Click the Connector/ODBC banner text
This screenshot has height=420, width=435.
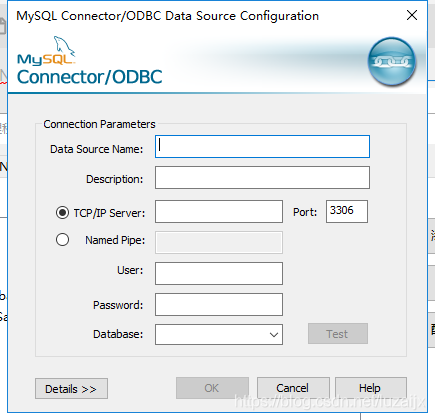tap(90, 77)
